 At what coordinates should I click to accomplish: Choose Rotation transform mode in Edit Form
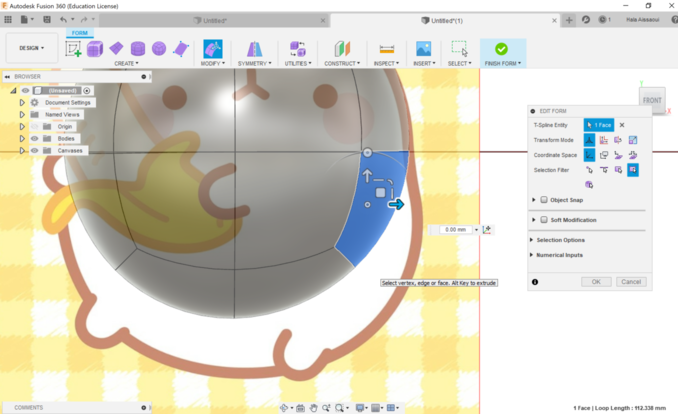(618, 140)
